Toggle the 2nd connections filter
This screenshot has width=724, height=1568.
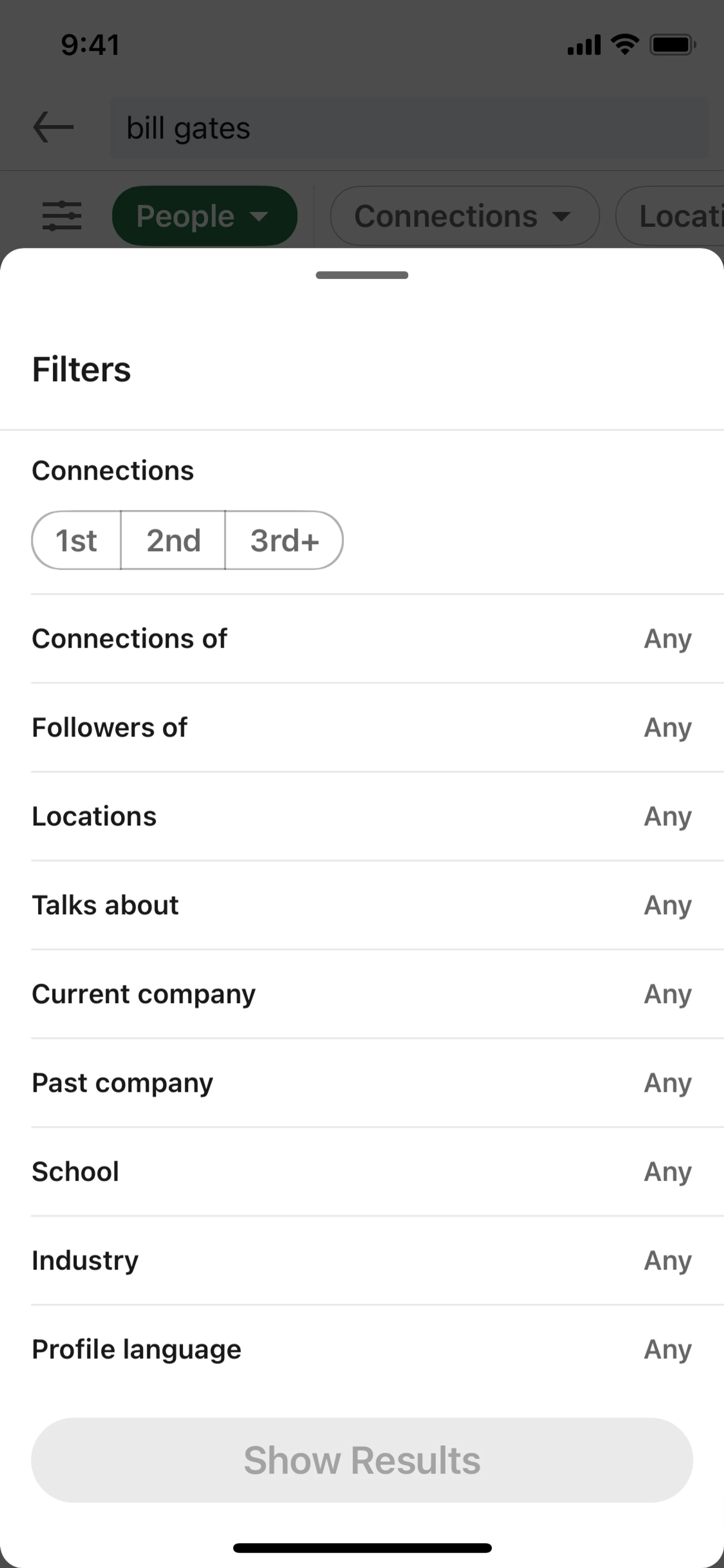(173, 541)
